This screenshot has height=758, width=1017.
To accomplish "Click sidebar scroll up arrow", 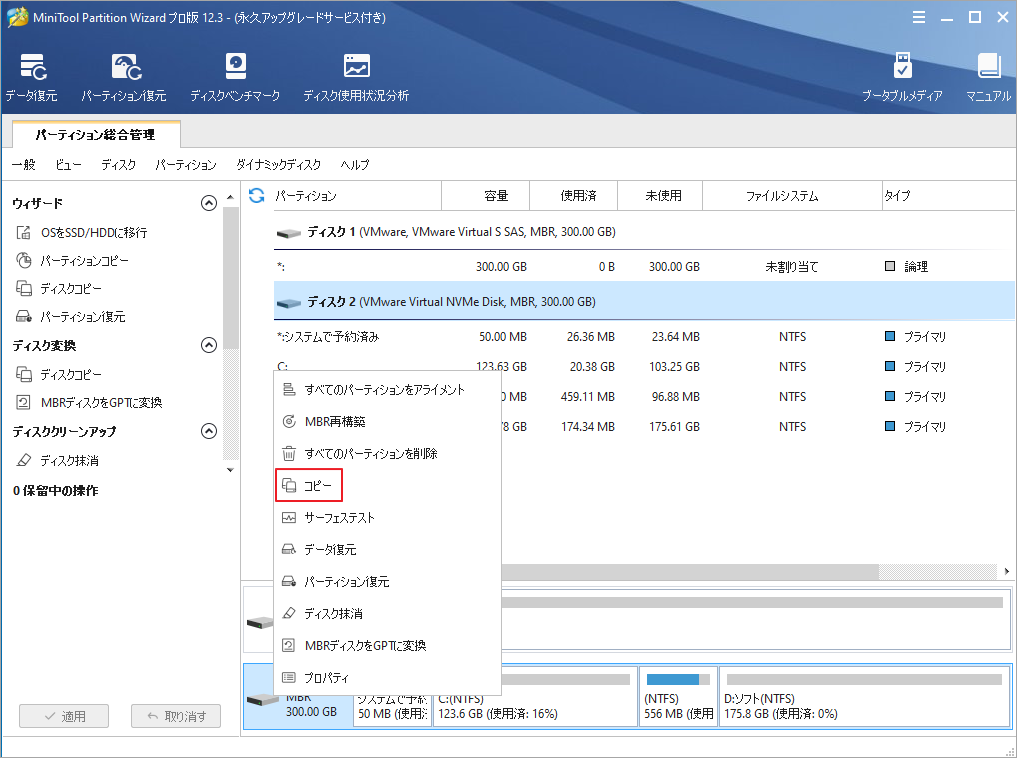I will tap(230, 196).
